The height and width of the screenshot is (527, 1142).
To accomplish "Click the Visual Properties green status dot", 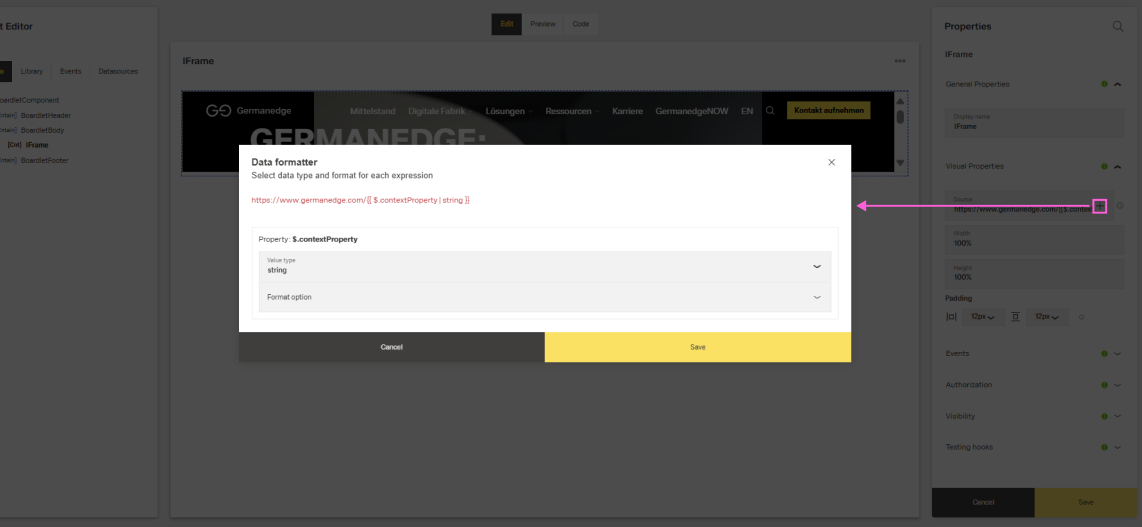I will click(x=1104, y=167).
